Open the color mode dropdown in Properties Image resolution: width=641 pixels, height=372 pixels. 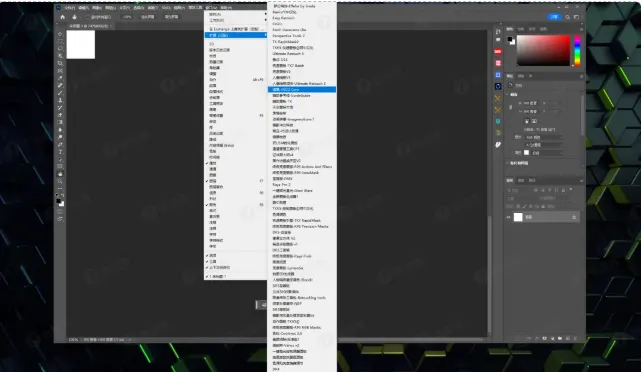[544, 137]
